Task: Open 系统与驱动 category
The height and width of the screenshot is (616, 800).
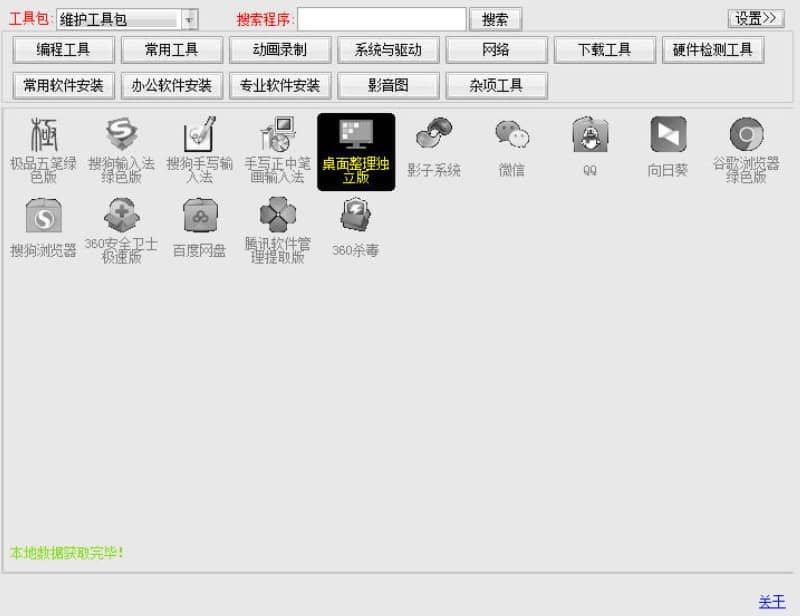Action: (388, 50)
